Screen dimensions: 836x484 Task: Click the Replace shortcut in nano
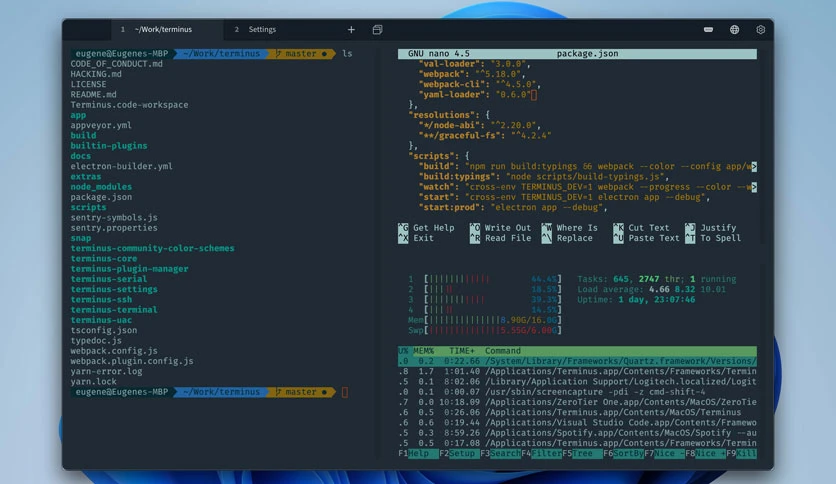coord(567,238)
